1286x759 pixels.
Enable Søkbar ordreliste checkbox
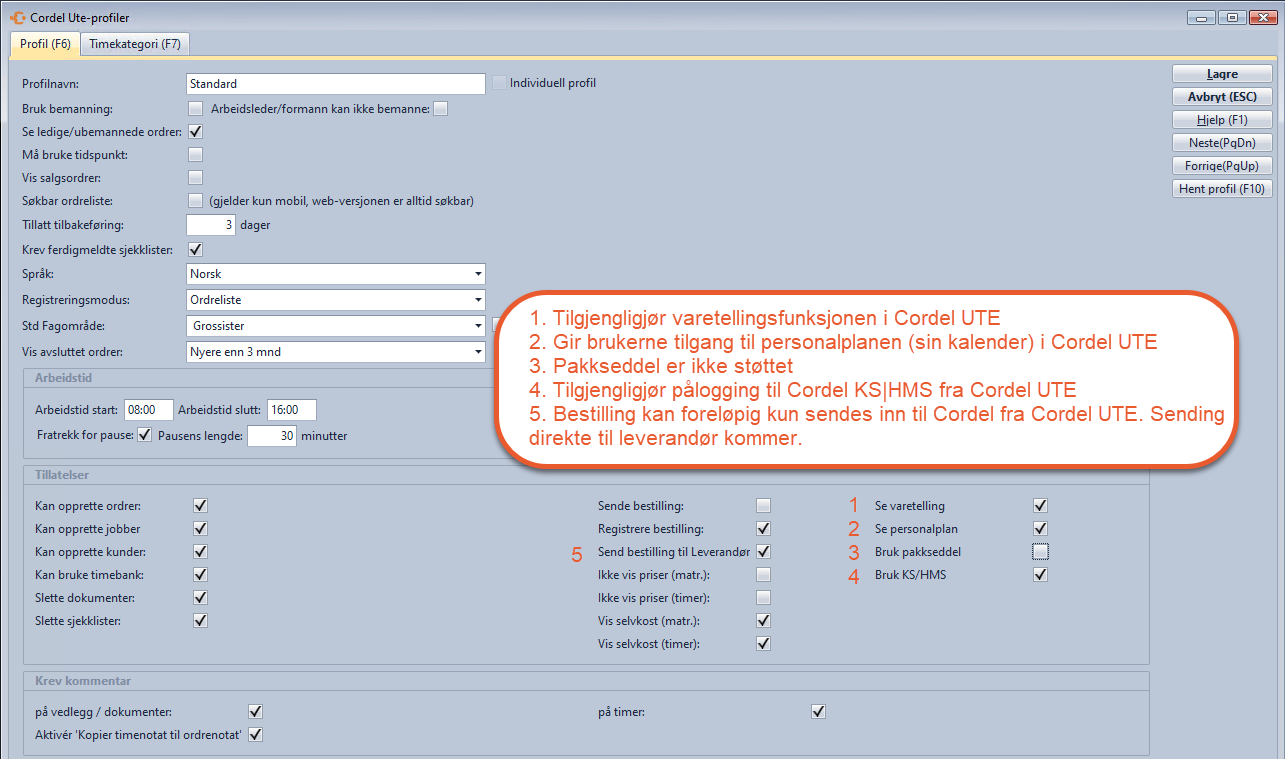(196, 201)
